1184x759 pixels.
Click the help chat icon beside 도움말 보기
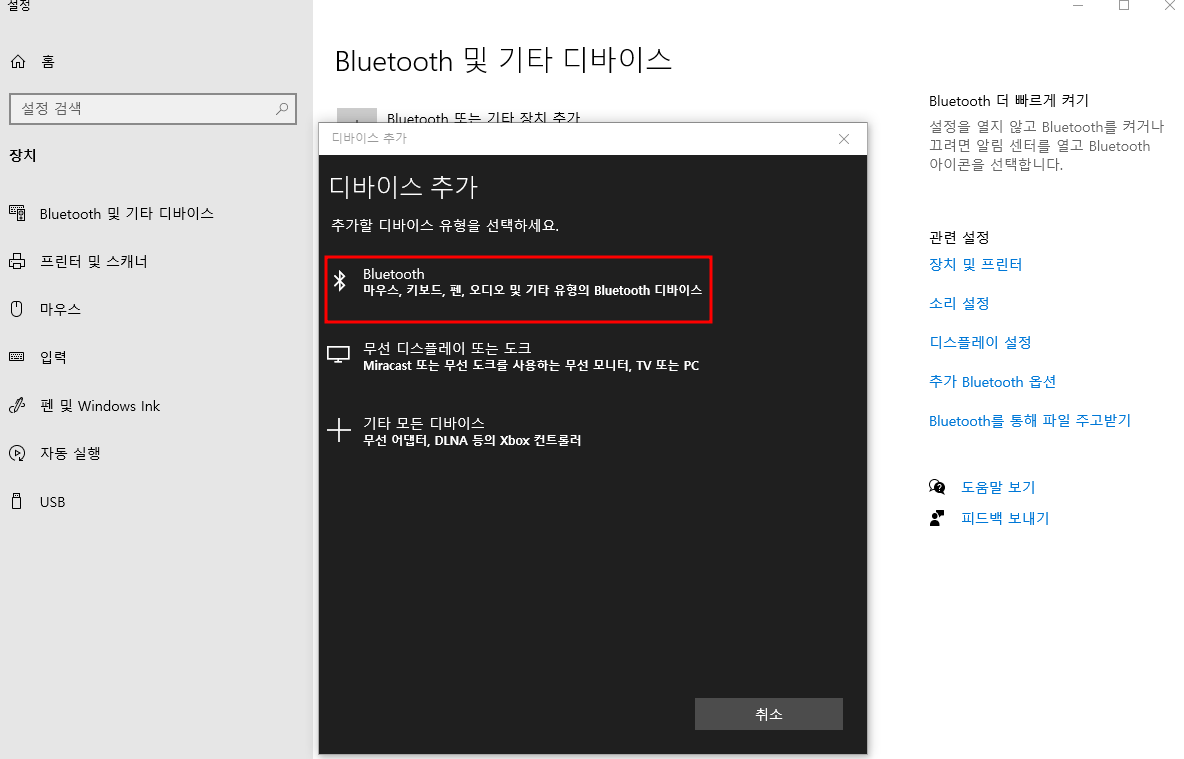pyautogui.click(x=937, y=486)
